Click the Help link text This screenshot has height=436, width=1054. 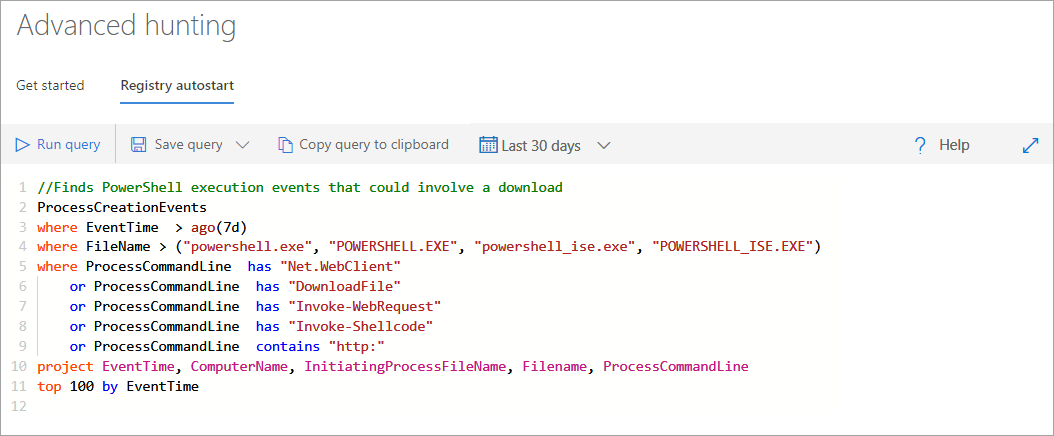point(955,145)
